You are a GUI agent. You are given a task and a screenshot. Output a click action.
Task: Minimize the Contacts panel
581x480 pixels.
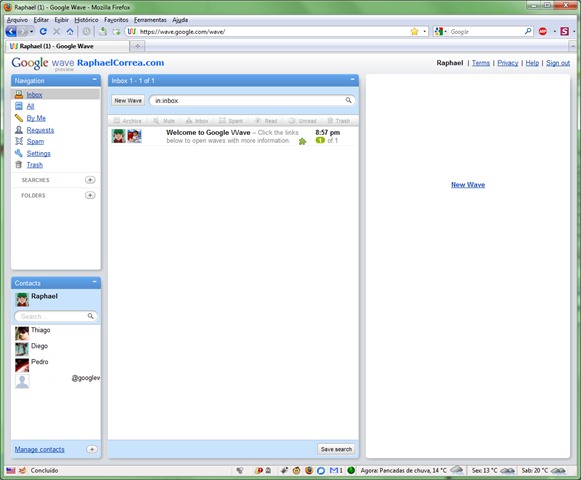(x=94, y=282)
